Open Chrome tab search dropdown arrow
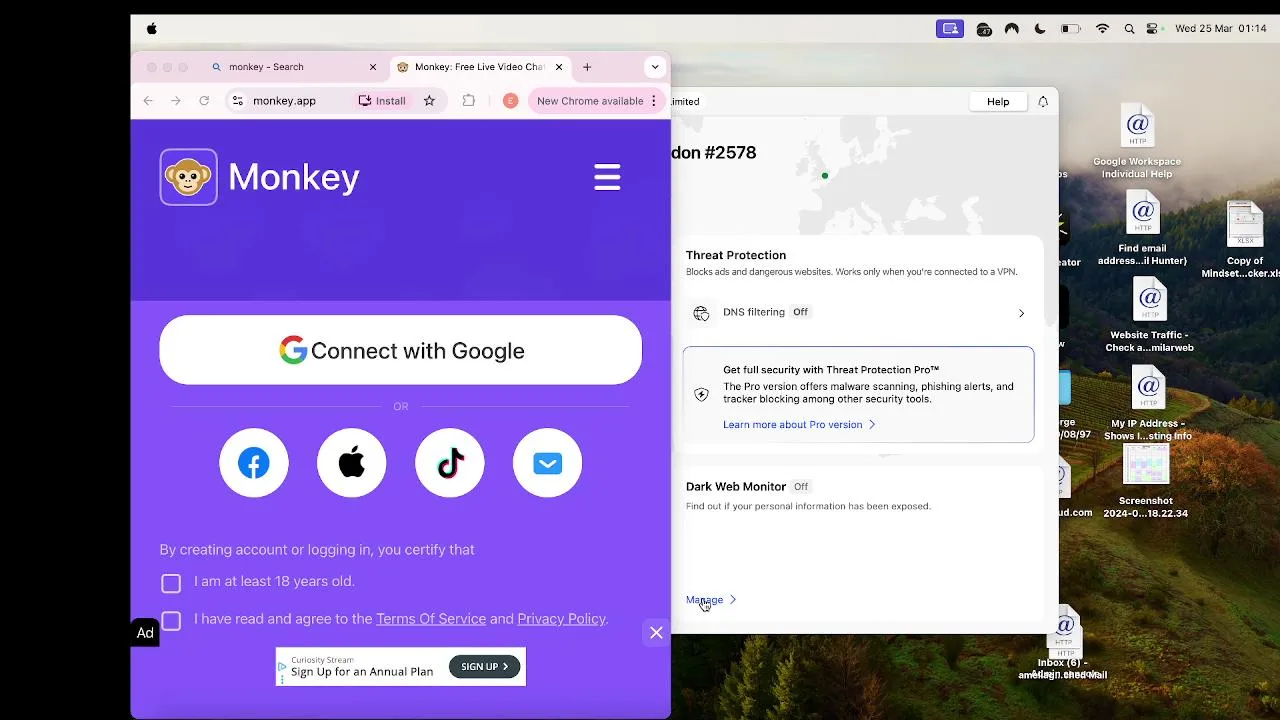 (655, 67)
